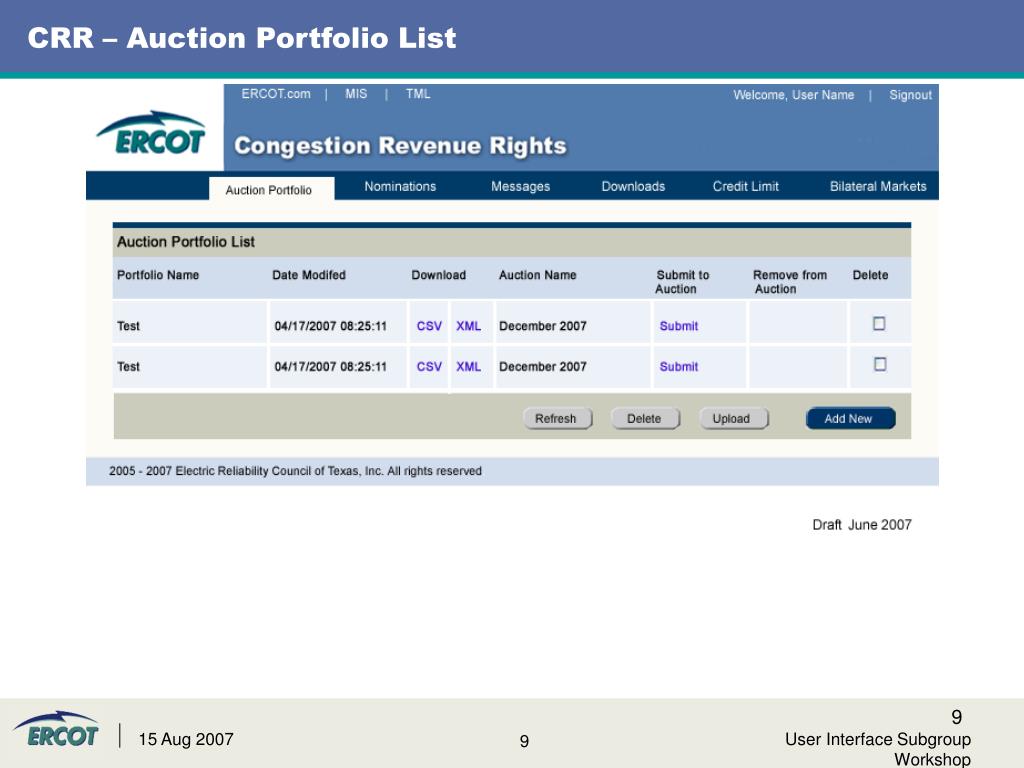Open the ERCOT.com link
The height and width of the screenshot is (768, 1024).
[276, 94]
